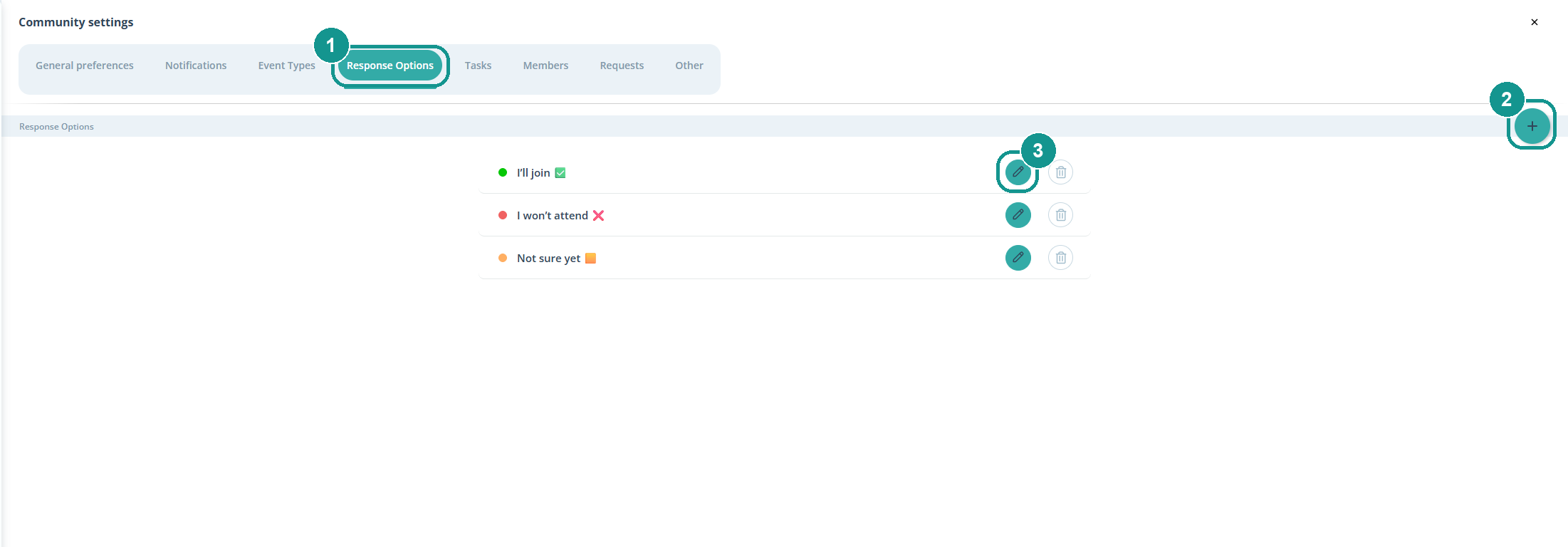Select the Response Options tab
This screenshot has height=547, width=1568.
point(390,66)
